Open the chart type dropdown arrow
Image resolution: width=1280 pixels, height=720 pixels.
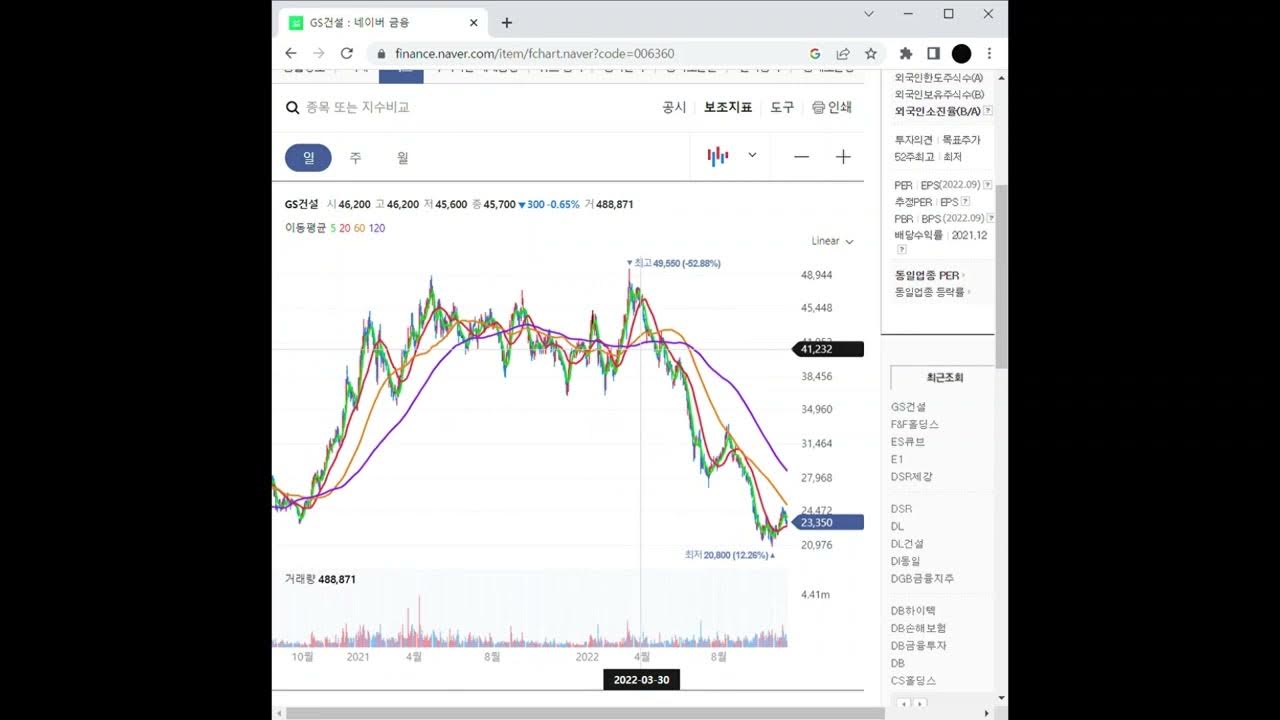point(752,156)
